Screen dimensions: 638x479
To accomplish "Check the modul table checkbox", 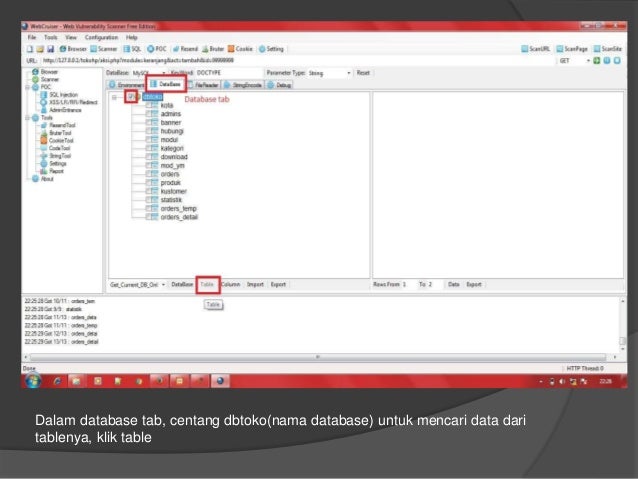I will (x=148, y=140).
